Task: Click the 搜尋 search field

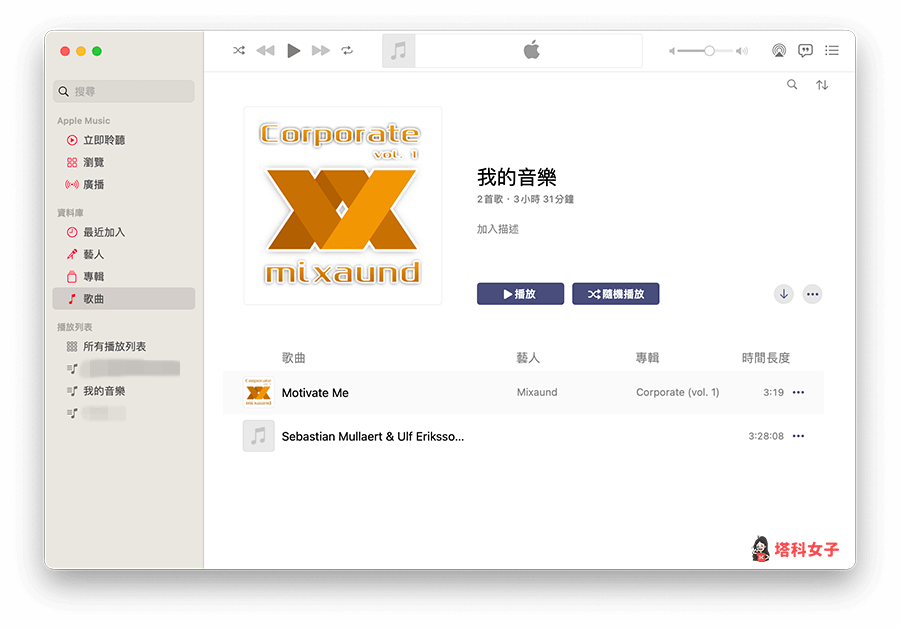Action: point(123,91)
